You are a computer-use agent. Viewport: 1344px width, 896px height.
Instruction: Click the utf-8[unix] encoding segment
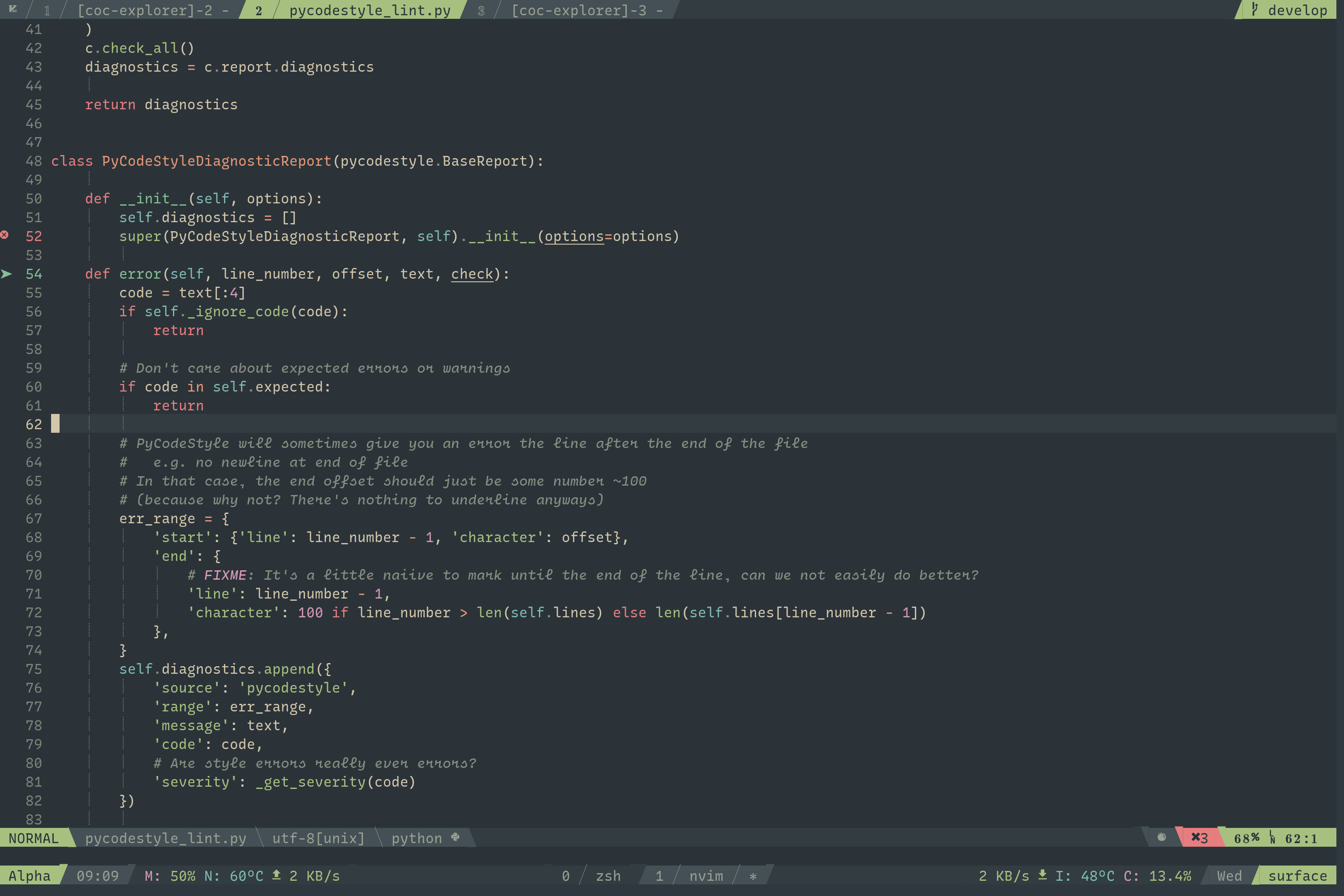pos(318,838)
